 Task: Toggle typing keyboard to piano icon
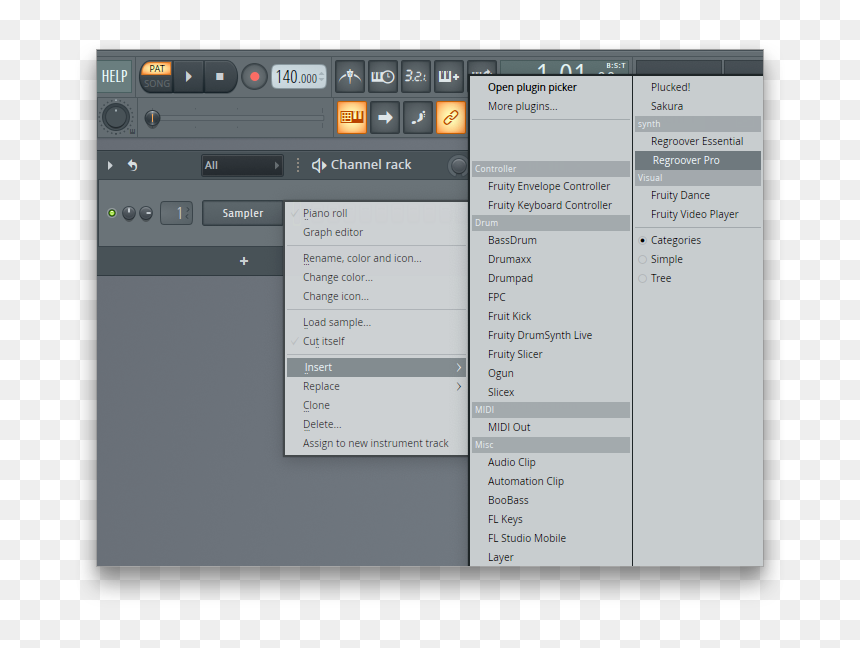click(x=352, y=117)
